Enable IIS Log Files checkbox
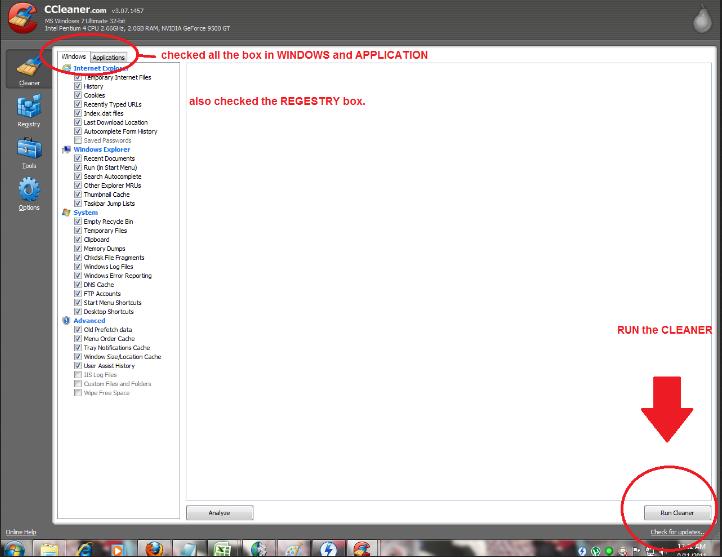The height and width of the screenshot is (557, 722). point(78,375)
